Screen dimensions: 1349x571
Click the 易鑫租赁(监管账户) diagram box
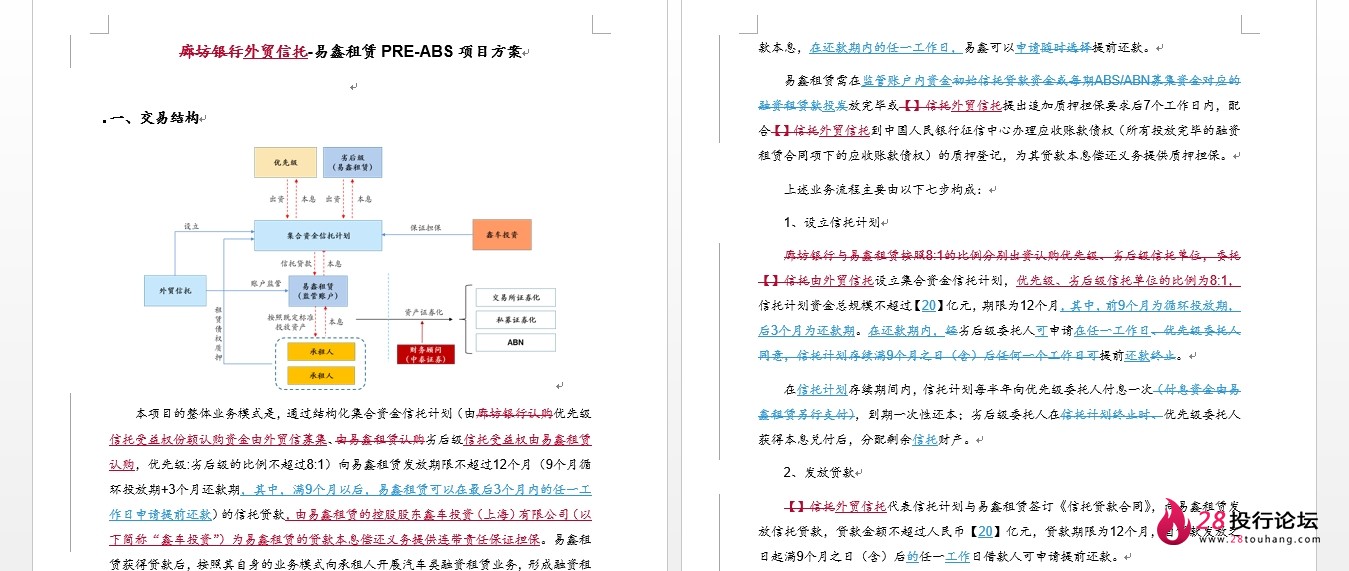(318, 291)
